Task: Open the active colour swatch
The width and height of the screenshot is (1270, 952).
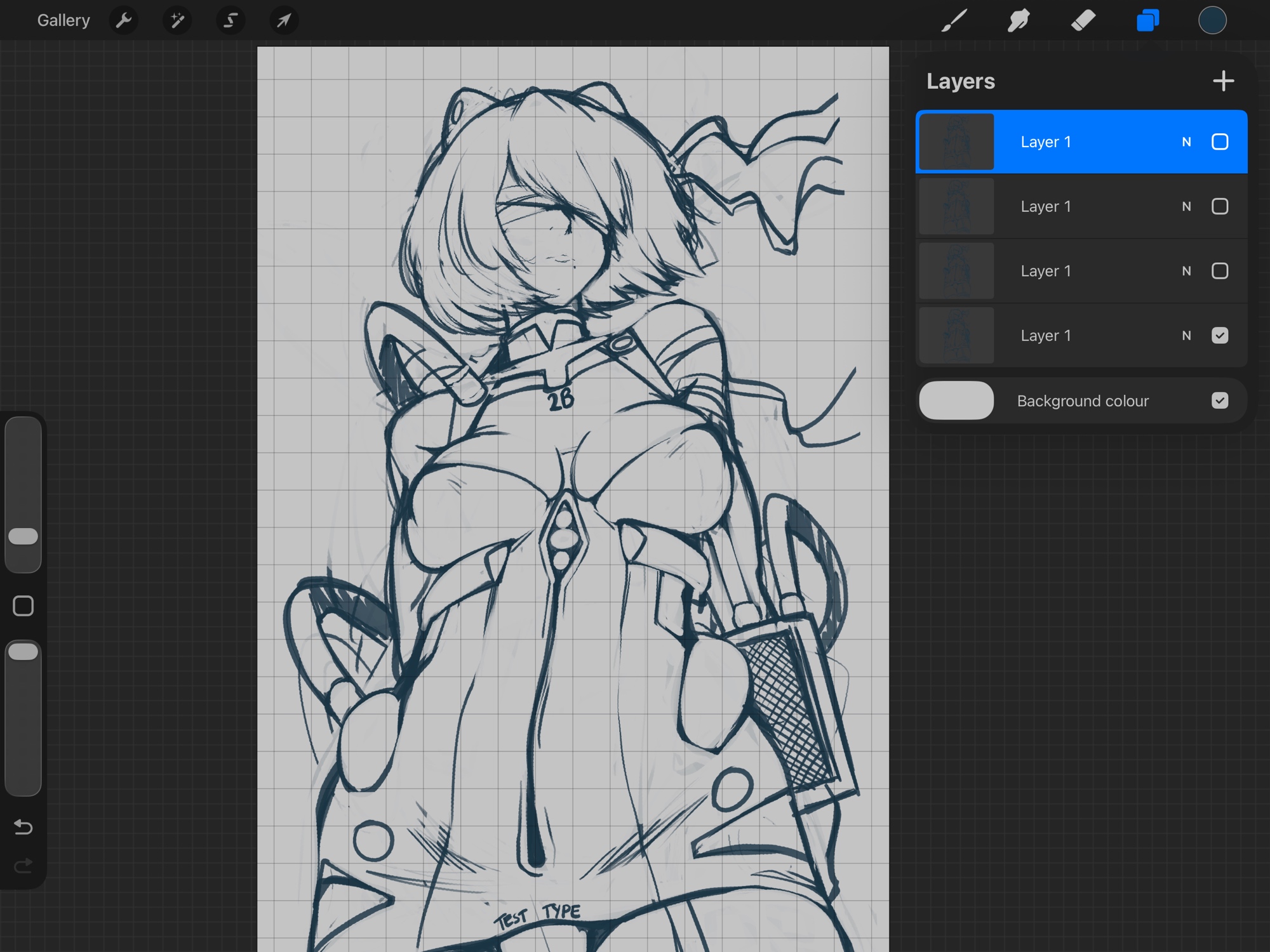Action: pos(1212,20)
